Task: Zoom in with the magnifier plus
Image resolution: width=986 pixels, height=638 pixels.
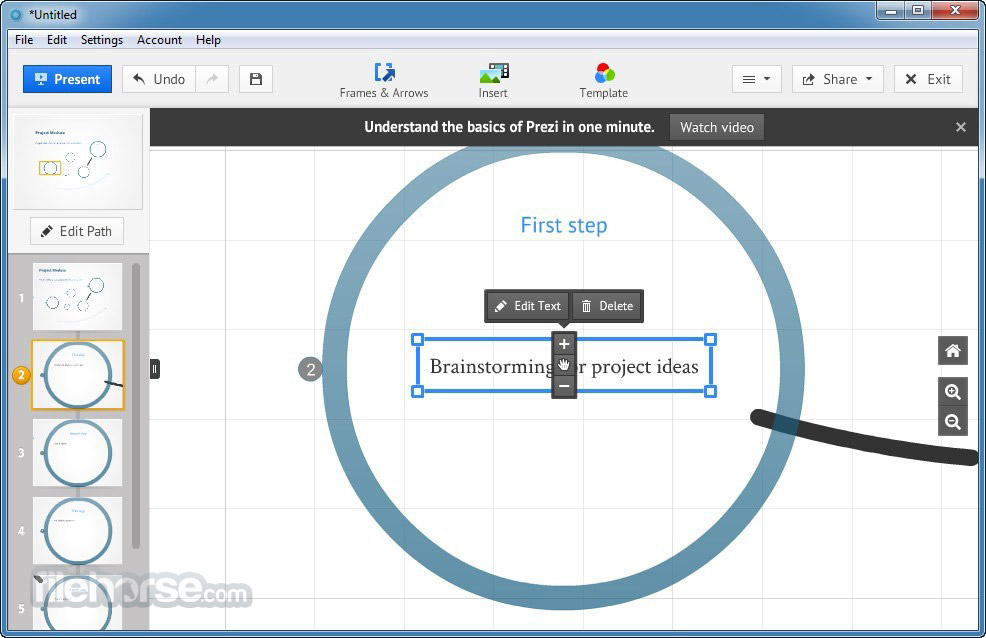Action: coord(953,392)
